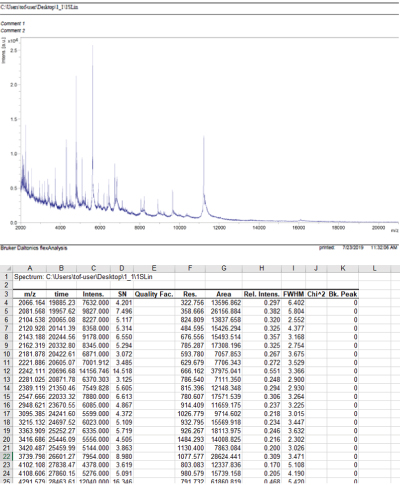Select intensity cell 6085.000

pos(93,405)
